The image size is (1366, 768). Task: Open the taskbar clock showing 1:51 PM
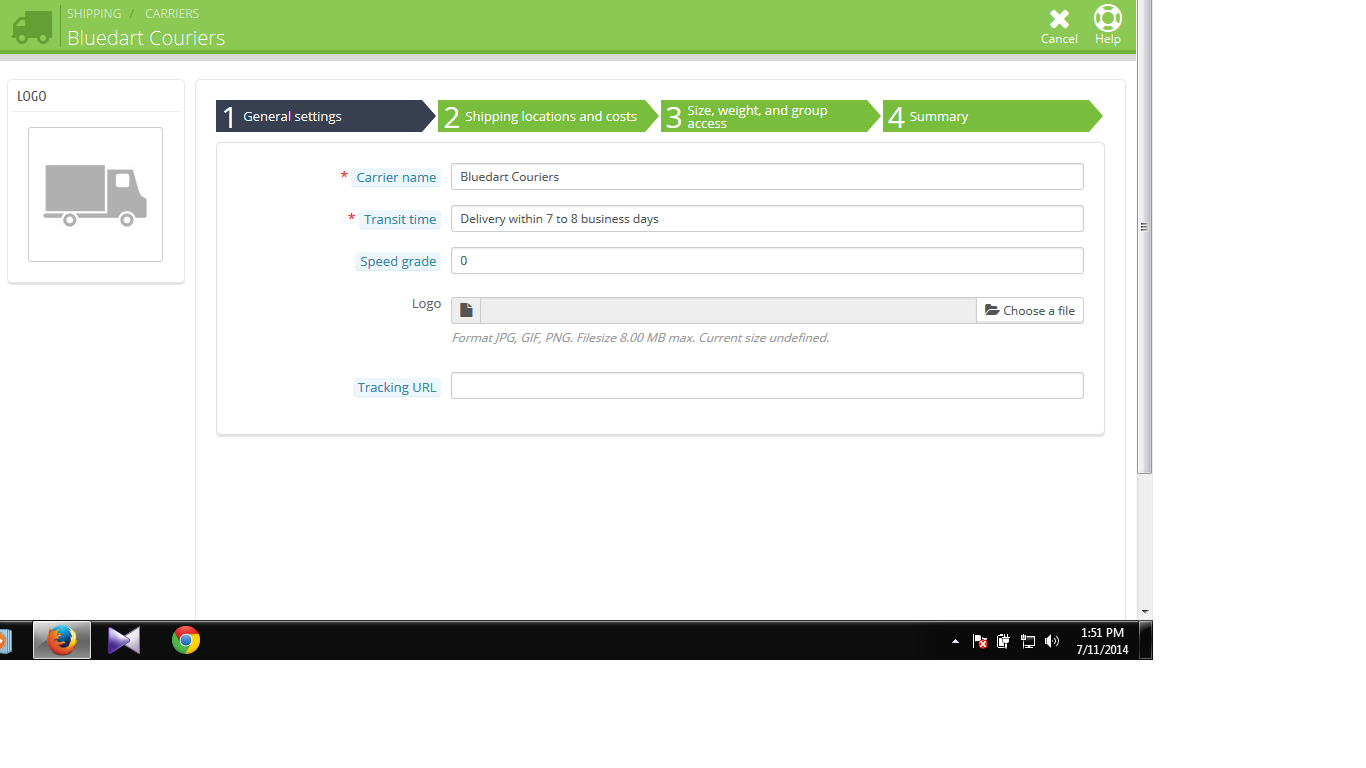point(1102,641)
